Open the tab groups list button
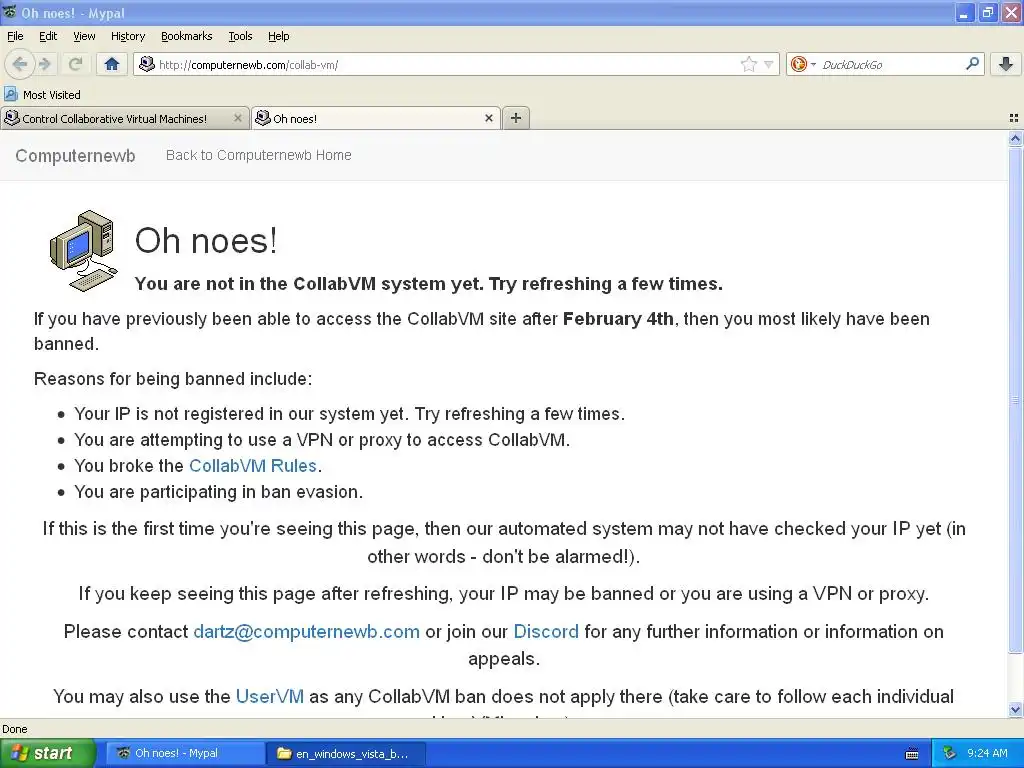 1014,118
